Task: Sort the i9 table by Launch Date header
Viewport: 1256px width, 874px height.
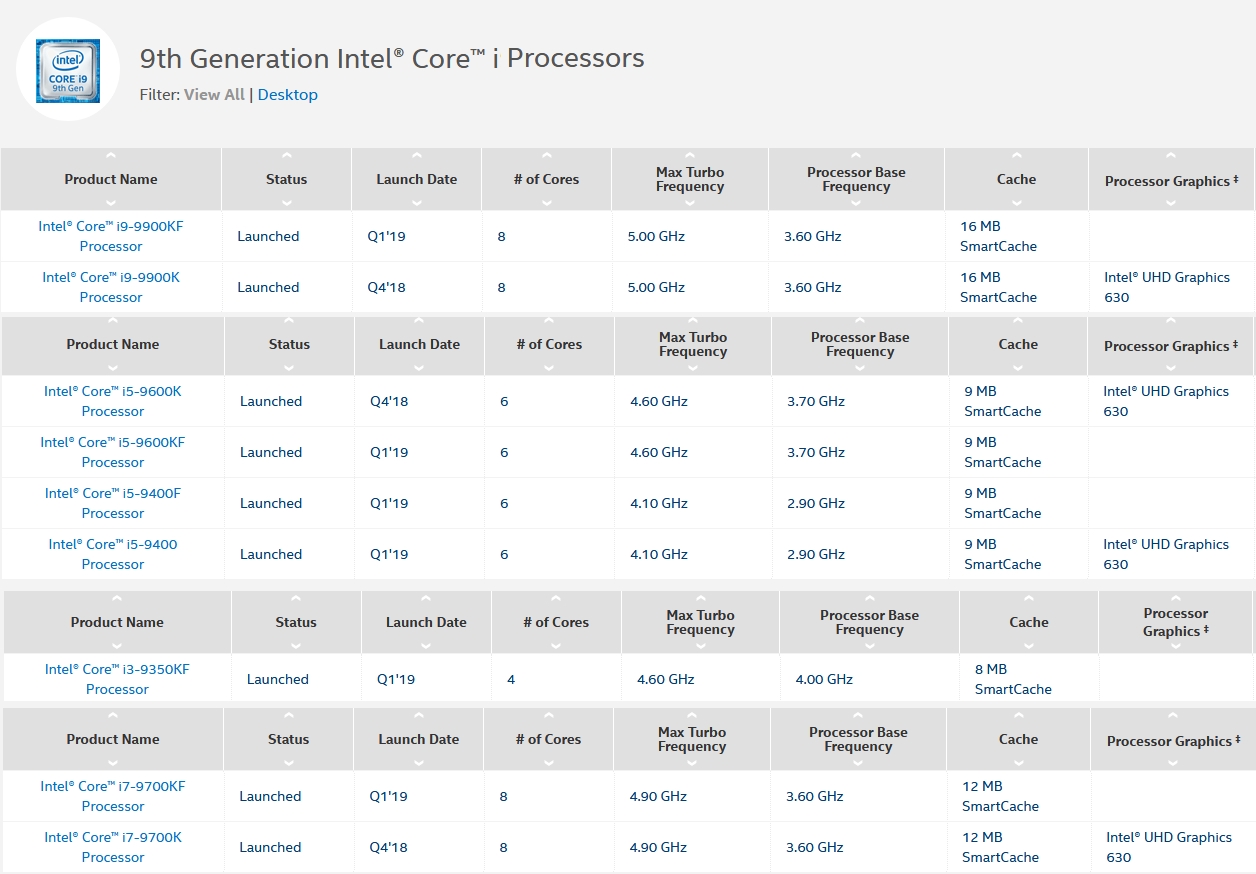Action: click(x=417, y=179)
